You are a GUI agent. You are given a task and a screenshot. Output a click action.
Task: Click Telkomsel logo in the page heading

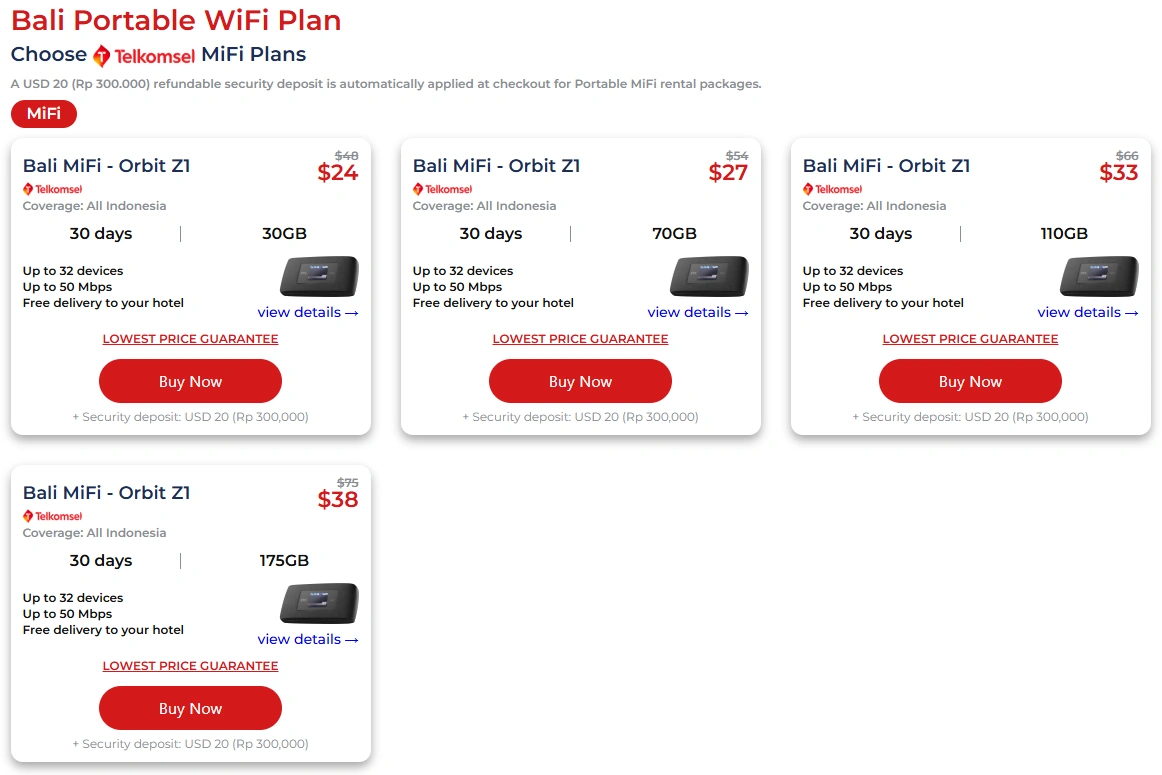(143, 56)
